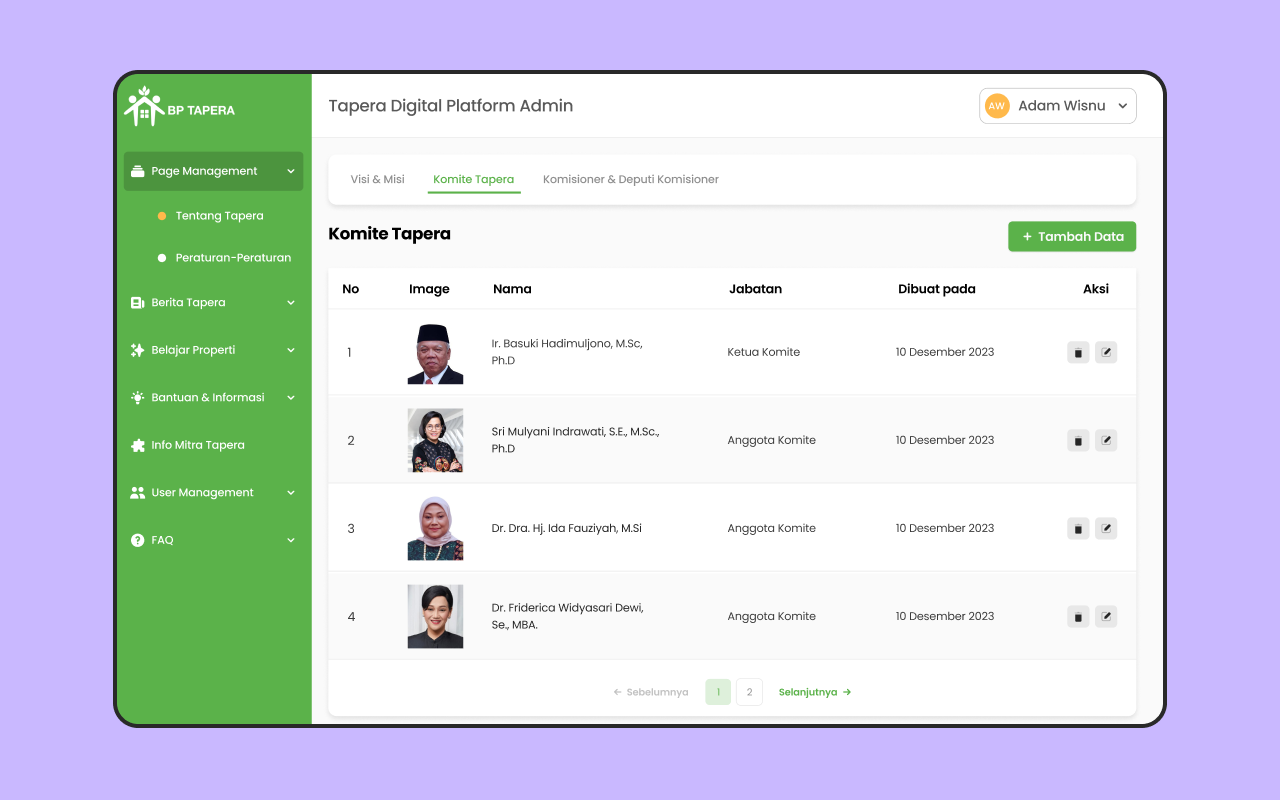Open Tentang Tapera in the sidebar

[x=219, y=216]
